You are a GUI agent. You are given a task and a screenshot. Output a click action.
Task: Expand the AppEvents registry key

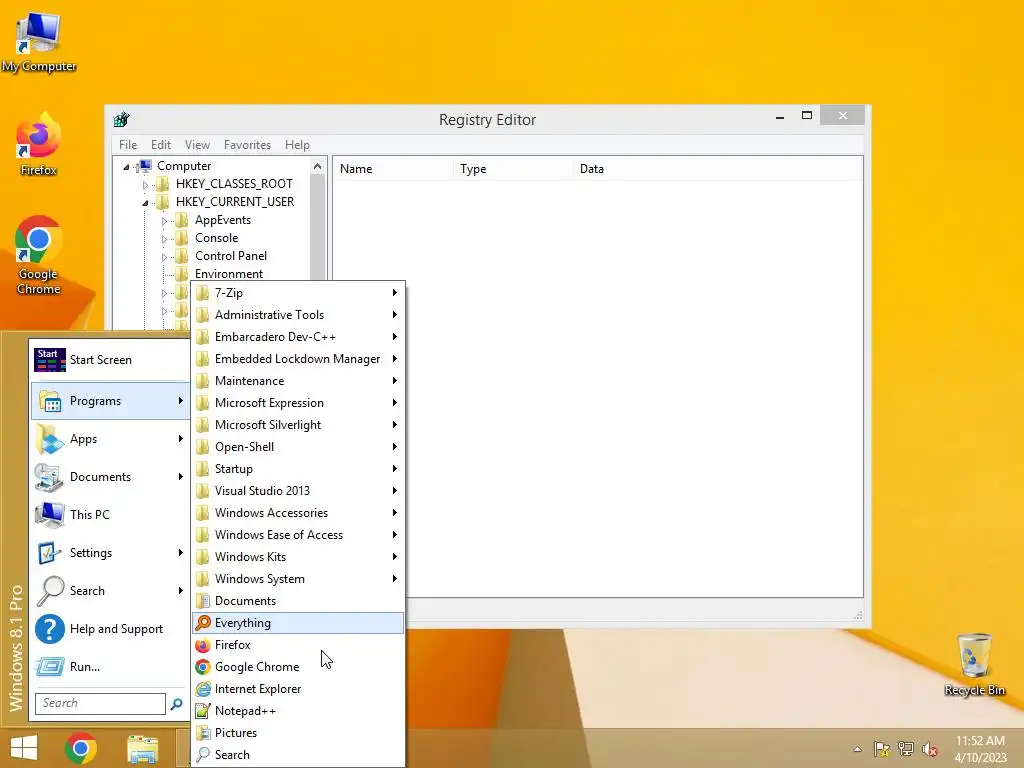(164, 221)
